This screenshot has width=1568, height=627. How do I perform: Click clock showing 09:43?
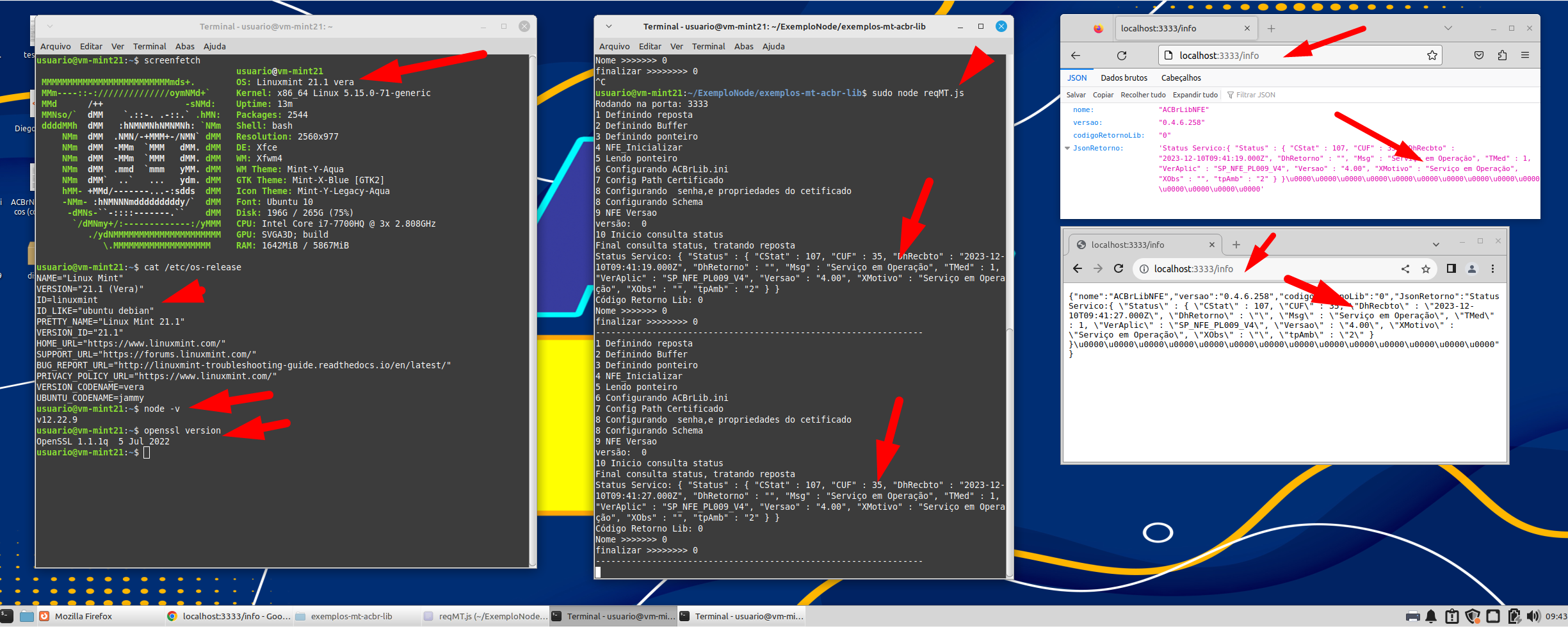(1556, 616)
